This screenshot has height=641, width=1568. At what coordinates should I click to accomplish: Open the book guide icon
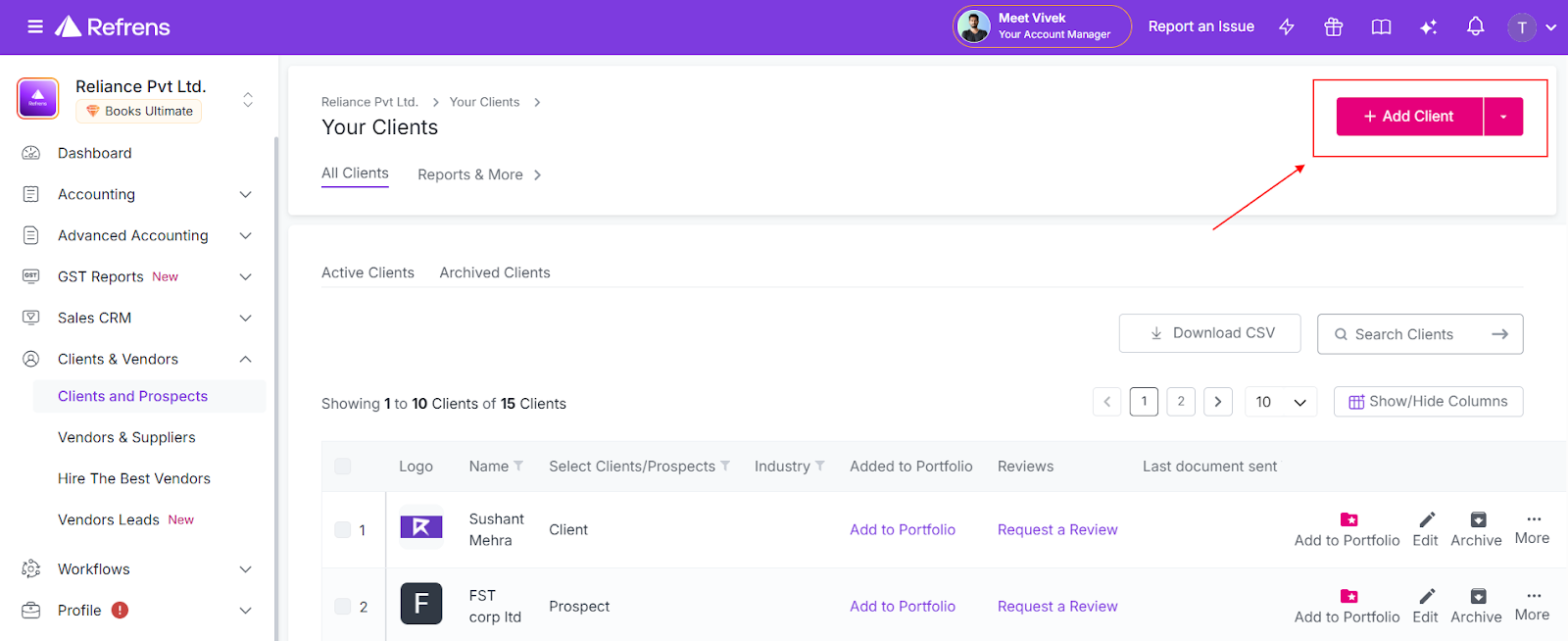point(1381,27)
